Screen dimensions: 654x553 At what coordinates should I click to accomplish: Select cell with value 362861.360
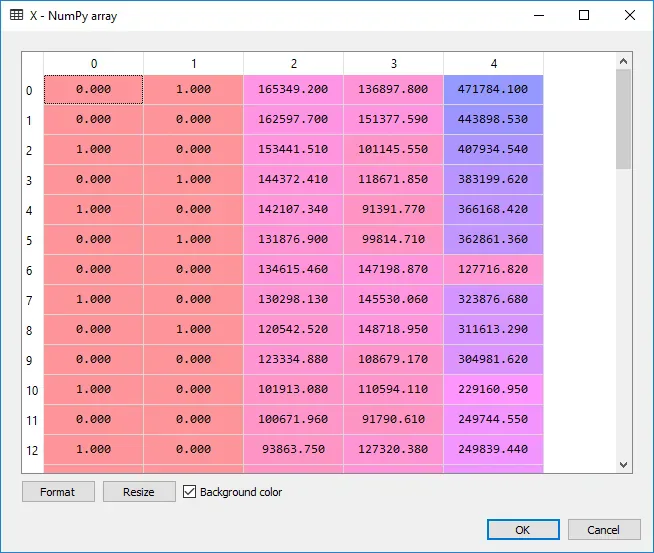tap(494, 240)
